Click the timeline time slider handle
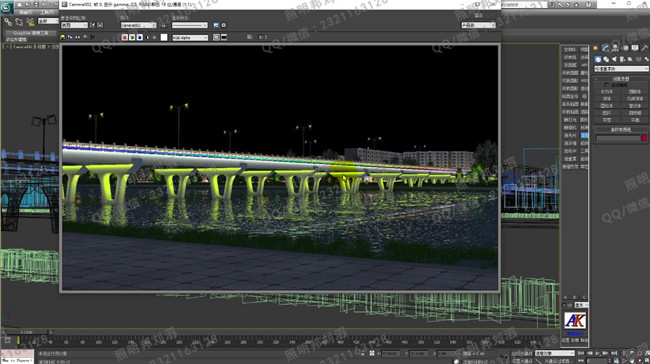 pos(27,332)
